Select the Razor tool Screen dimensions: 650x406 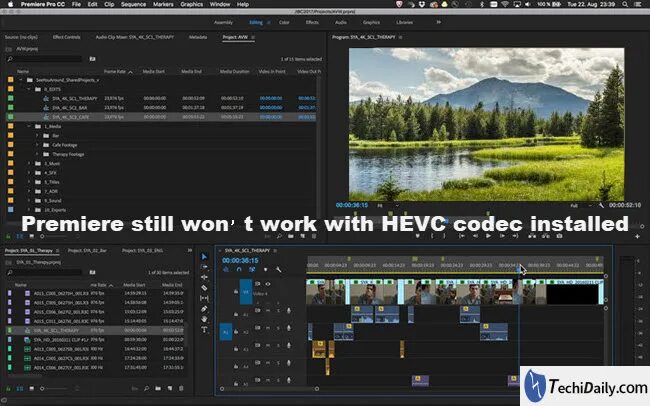tap(204, 287)
